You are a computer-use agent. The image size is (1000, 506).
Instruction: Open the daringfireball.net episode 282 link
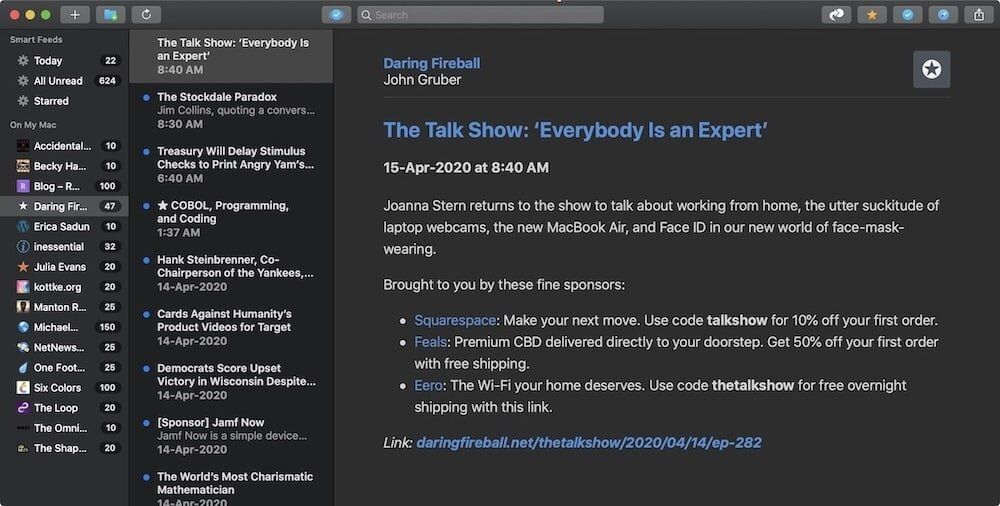tap(589, 442)
